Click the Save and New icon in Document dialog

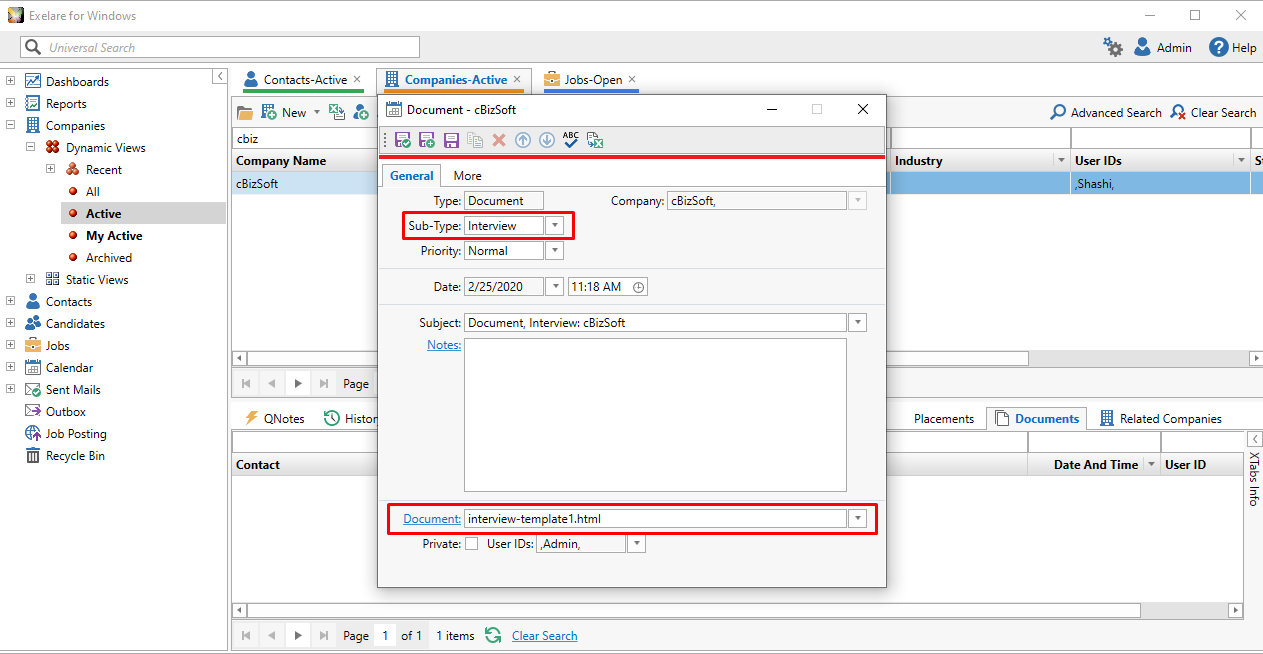(x=426, y=140)
